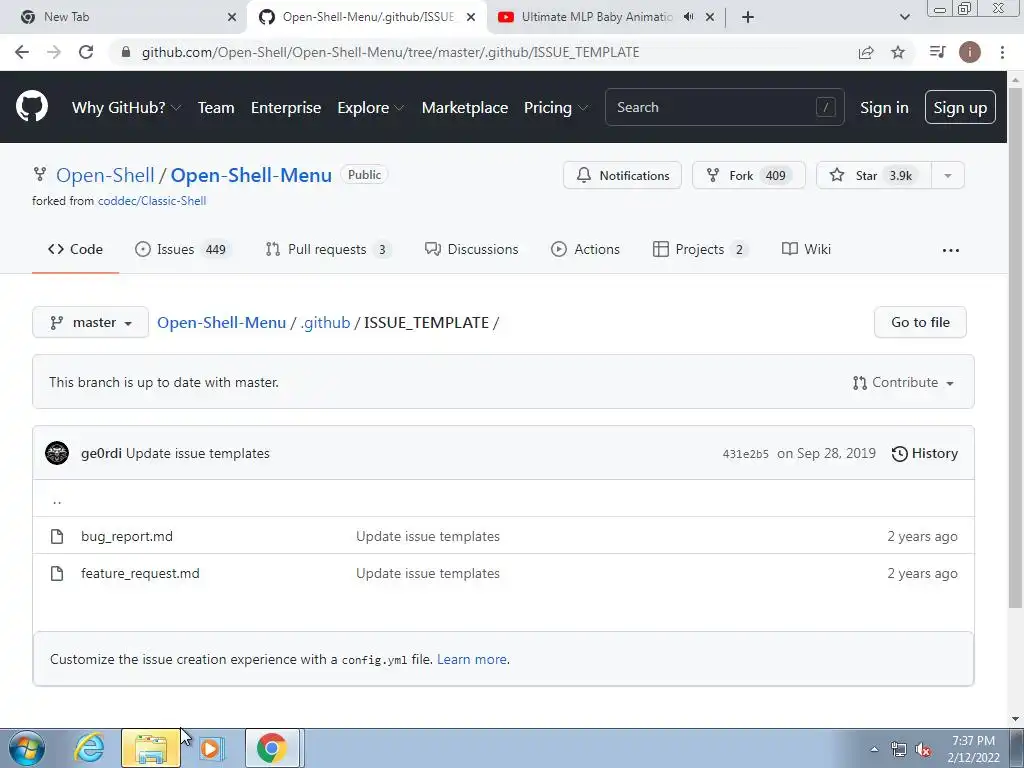Click the Sign in link

[884, 108]
